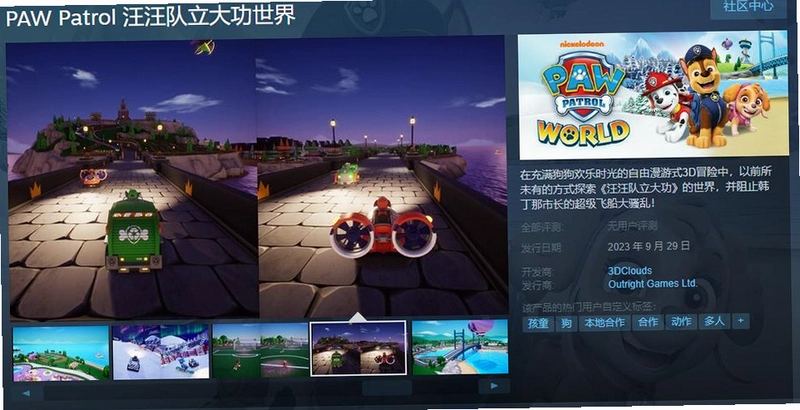Select the 孩童 tag
This screenshot has height=410, width=800.
pos(538,324)
